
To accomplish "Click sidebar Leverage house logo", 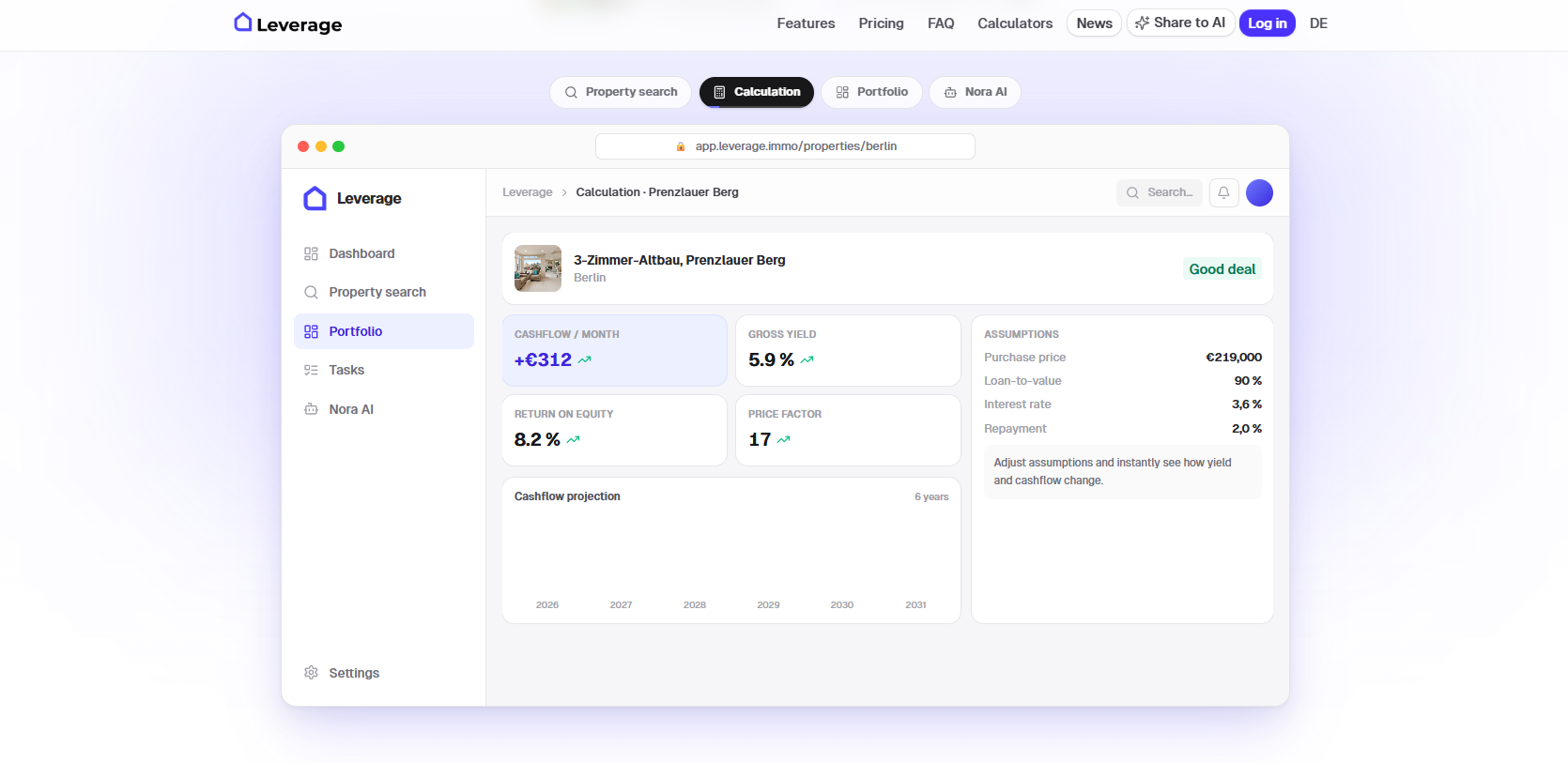I will (315, 198).
